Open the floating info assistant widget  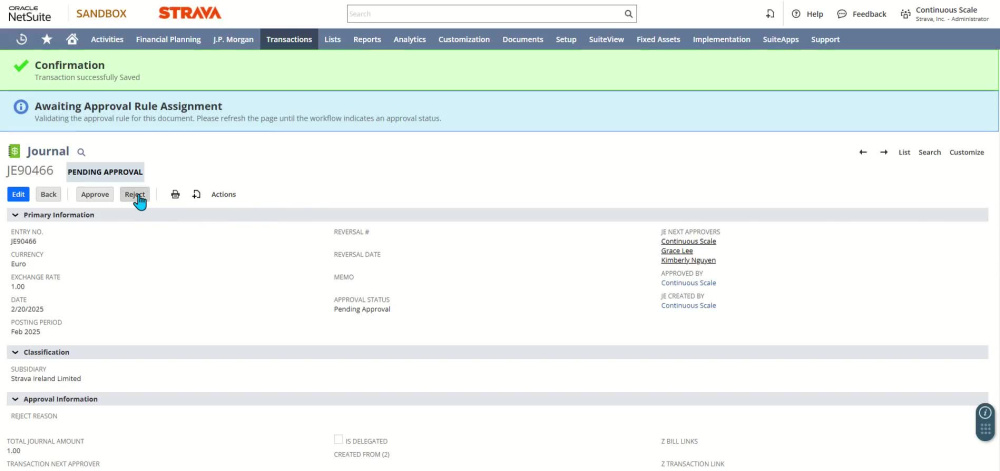coord(985,421)
